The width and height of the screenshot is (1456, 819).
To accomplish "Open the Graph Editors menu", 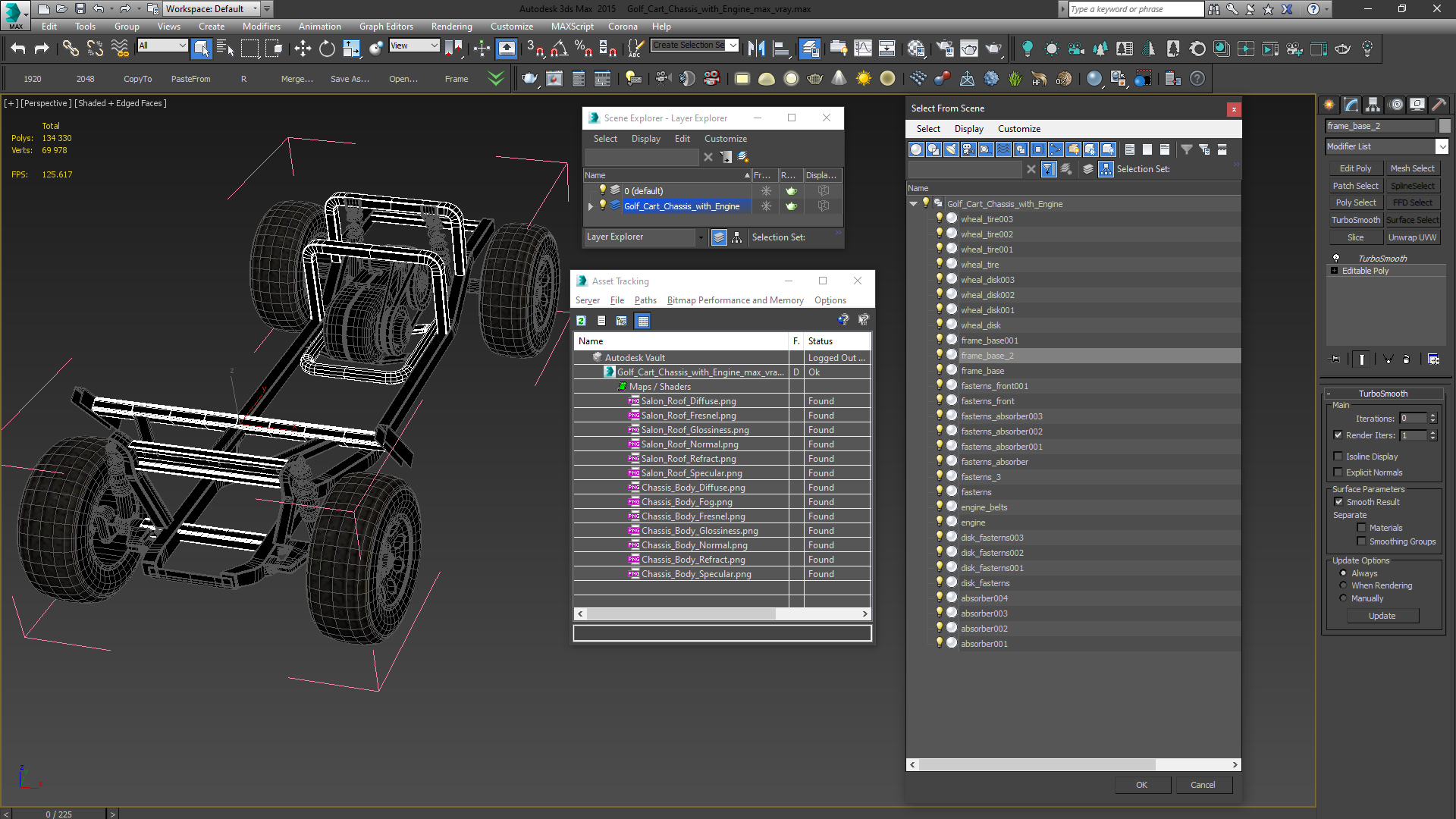I will pyautogui.click(x=386, y=27).
